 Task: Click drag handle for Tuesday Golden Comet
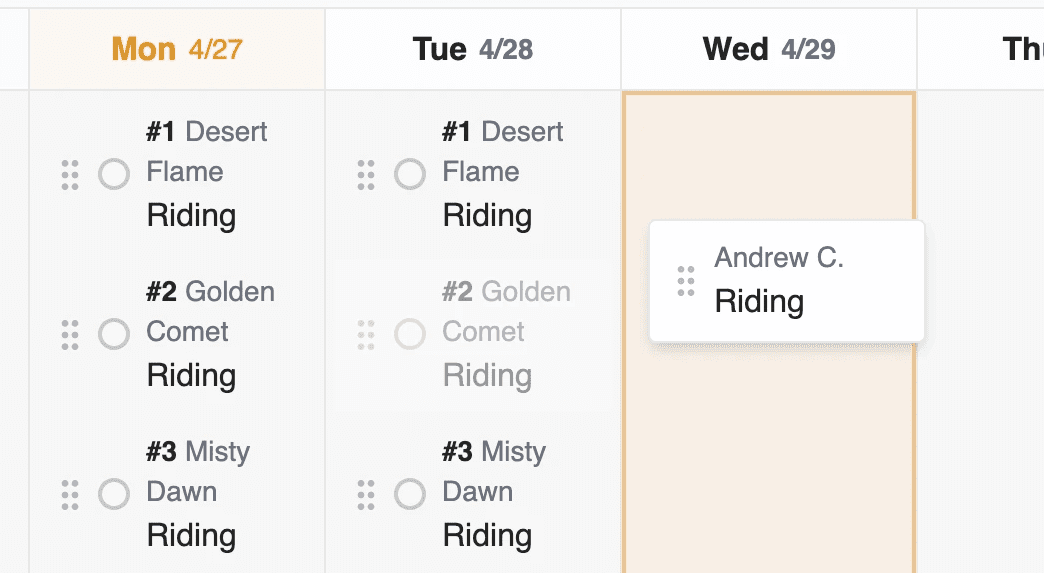click(366, 334)
